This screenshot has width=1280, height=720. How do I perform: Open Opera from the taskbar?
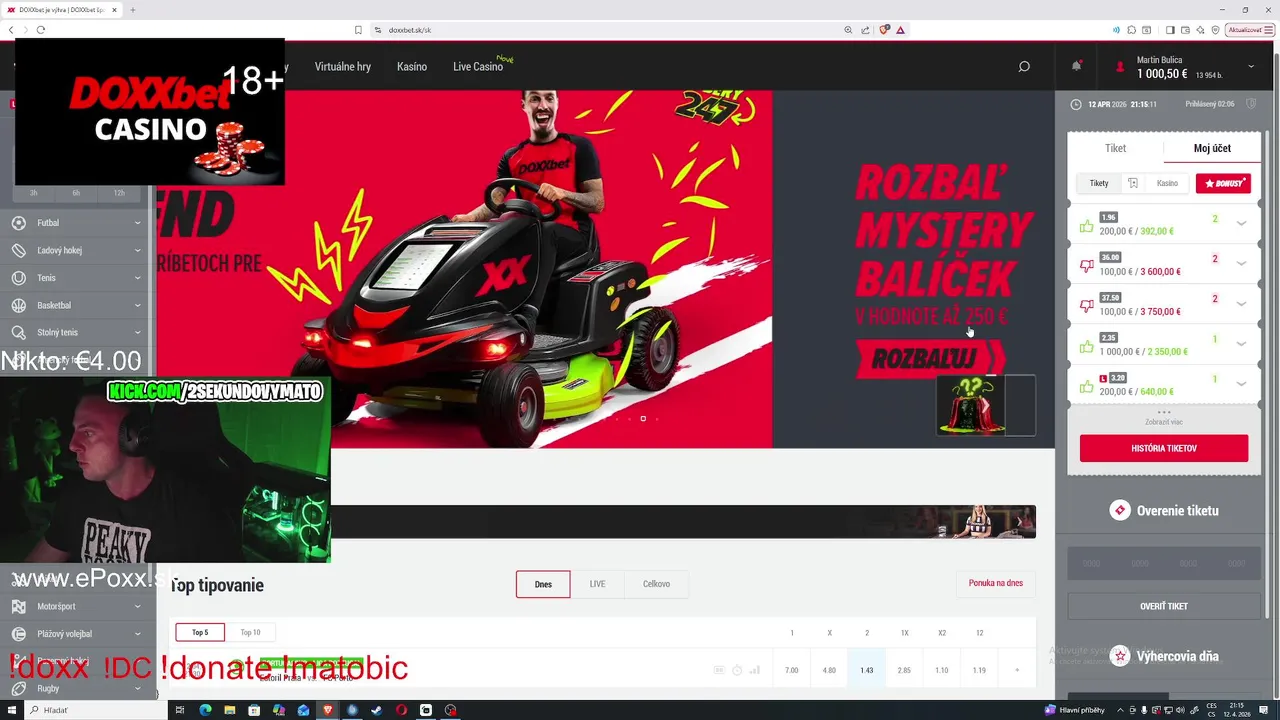(x=401, y=710)
